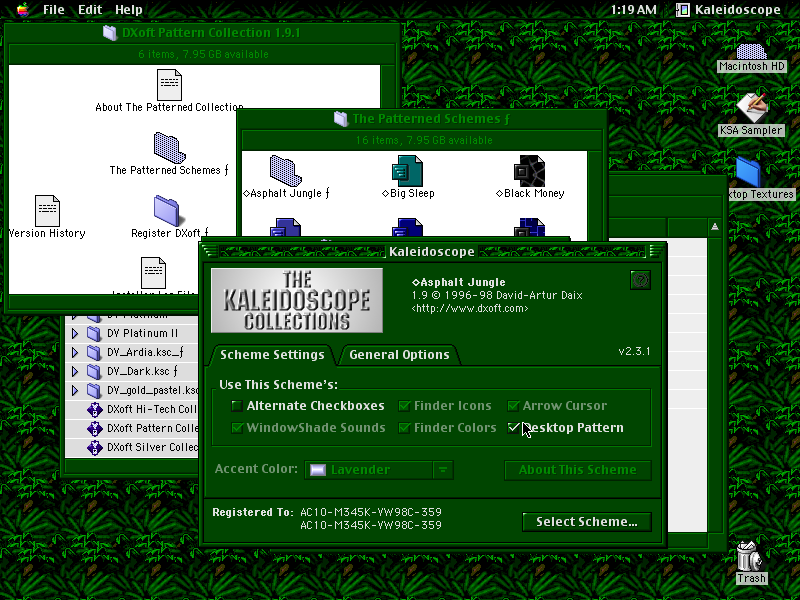Click the Trash icon
Screen dimensions: 800x600
(x=749, y=557)
